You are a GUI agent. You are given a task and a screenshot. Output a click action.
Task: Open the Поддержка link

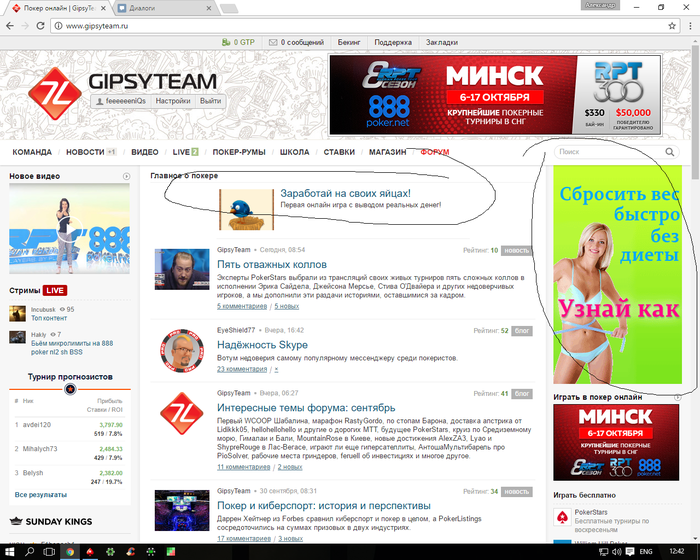click(393, 42)
